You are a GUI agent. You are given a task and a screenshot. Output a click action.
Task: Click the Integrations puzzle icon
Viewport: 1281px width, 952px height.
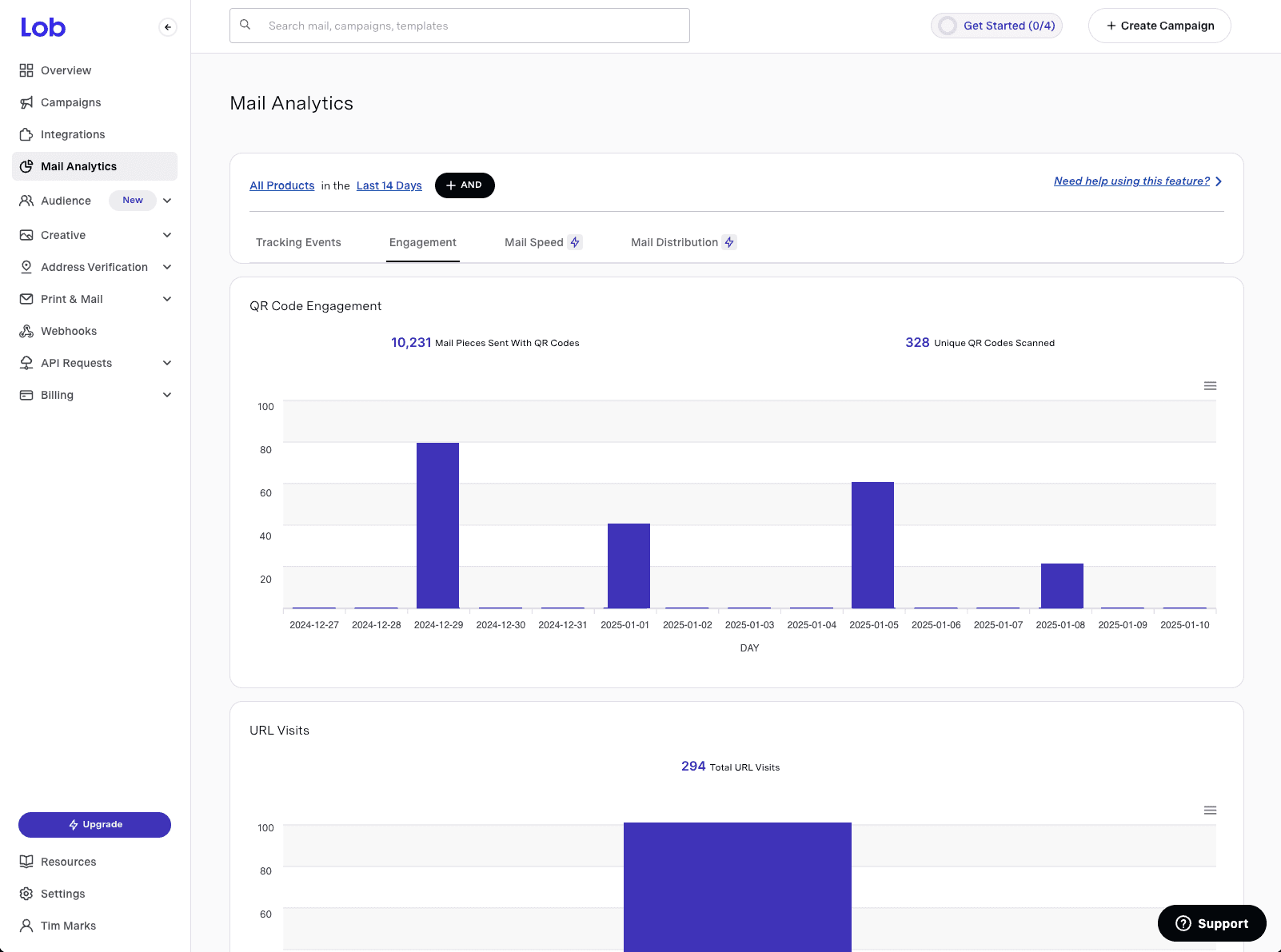tap(26, 134)
